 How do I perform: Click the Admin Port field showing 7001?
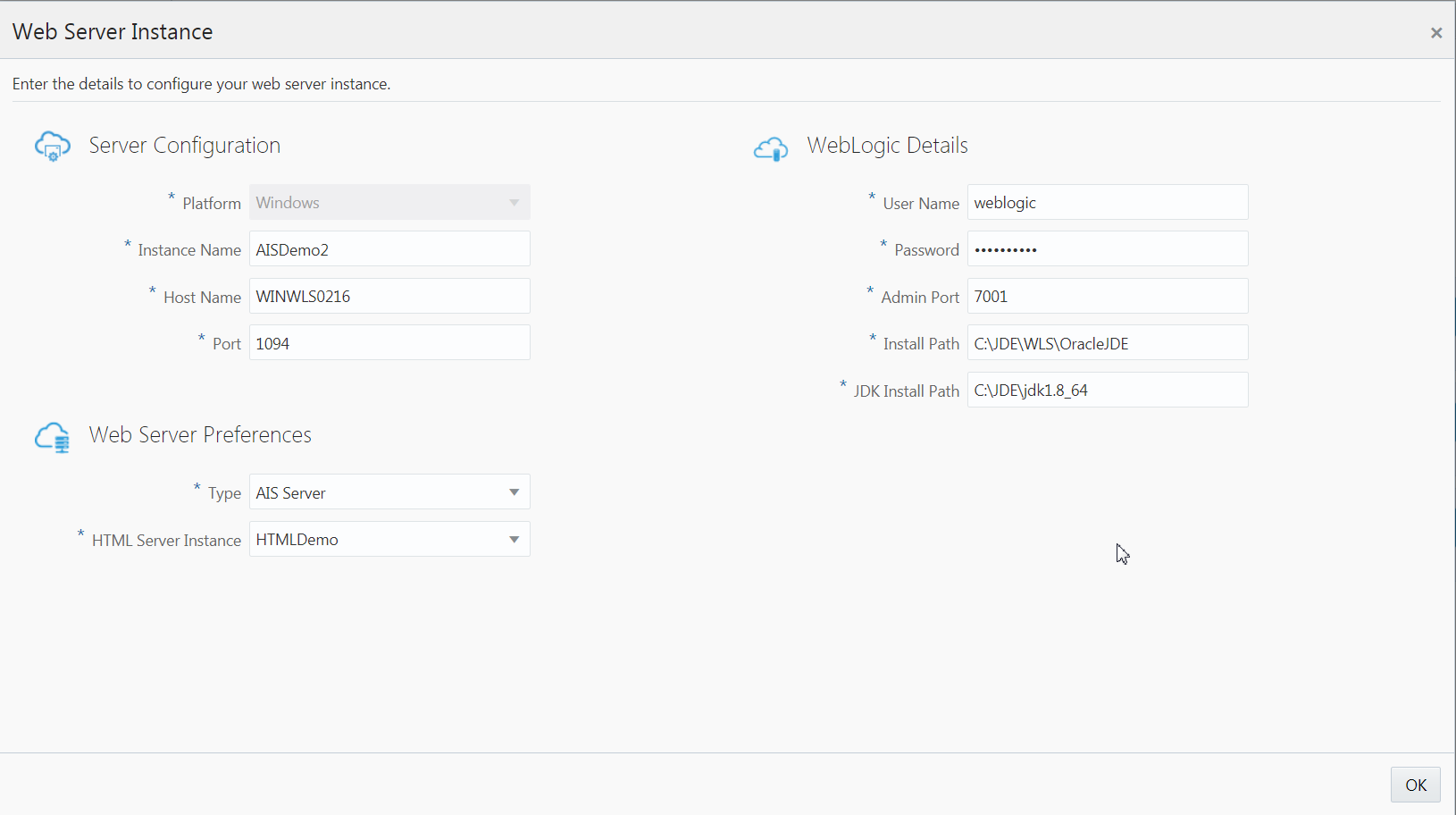click(x=1107, y=296)
